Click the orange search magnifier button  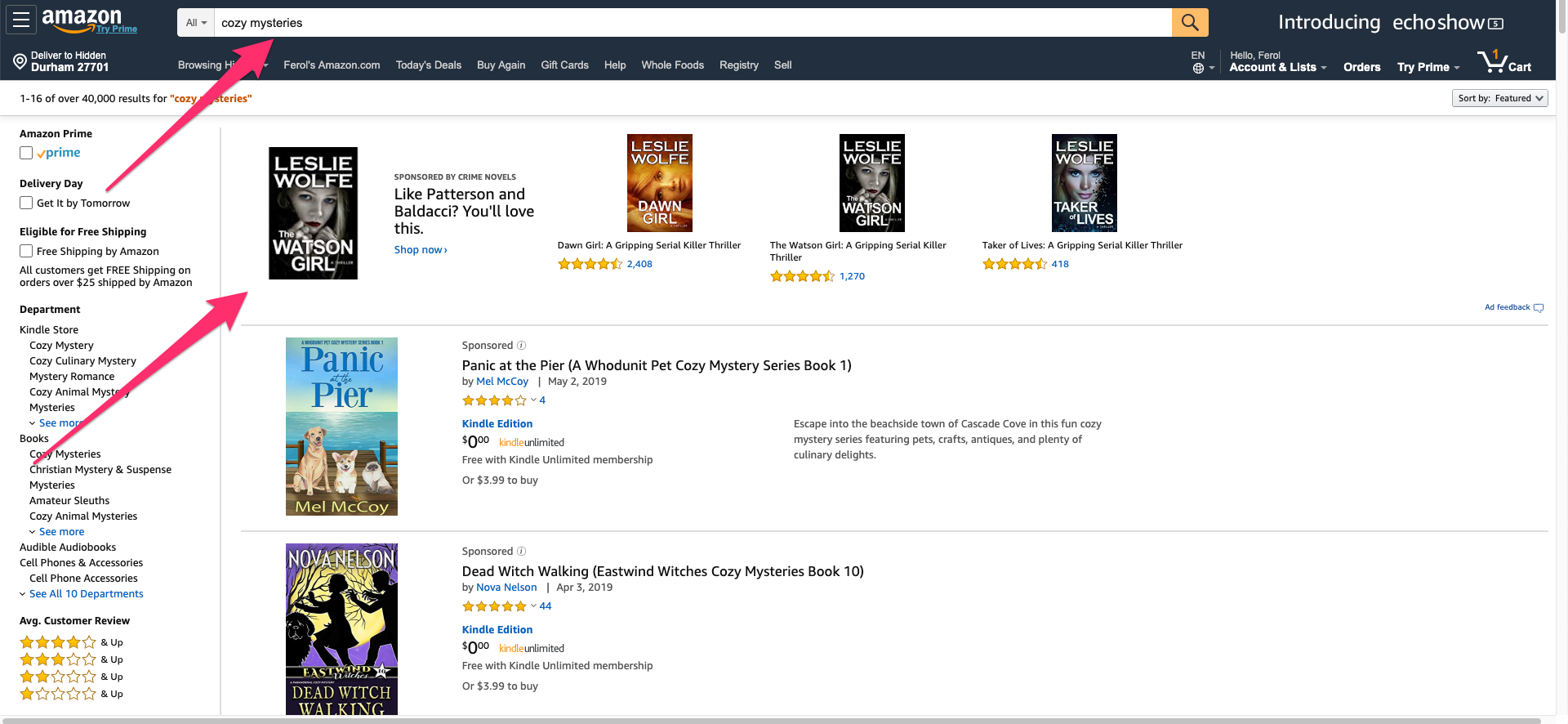pyautogui.click(x=1190, y=23)
